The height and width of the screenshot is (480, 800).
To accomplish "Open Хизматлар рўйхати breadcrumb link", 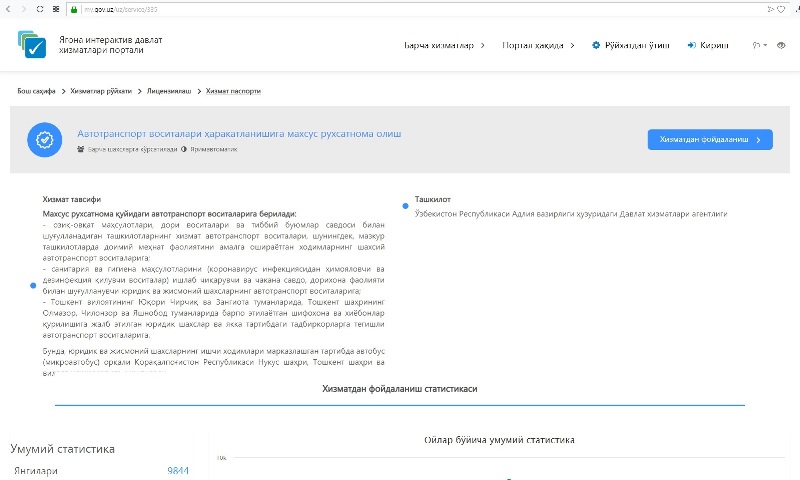I will (100, 91).
